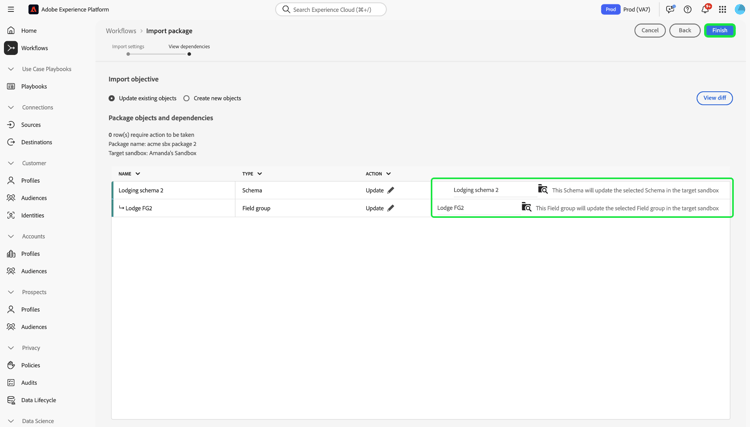Select the Create new objects radio button
Screen dimensions: 750x427
coord(187,98)
